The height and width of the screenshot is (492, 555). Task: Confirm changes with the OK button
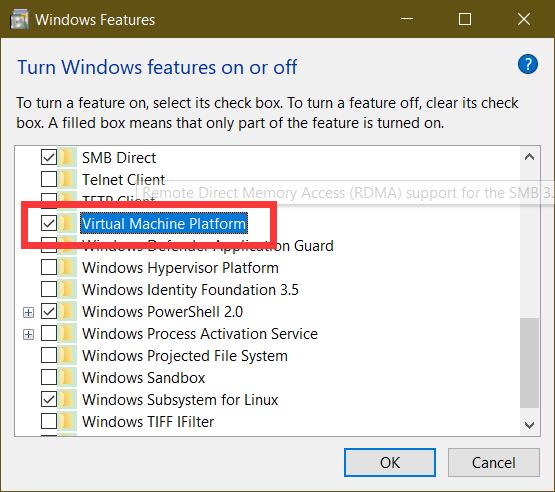[x=390, y=463]
